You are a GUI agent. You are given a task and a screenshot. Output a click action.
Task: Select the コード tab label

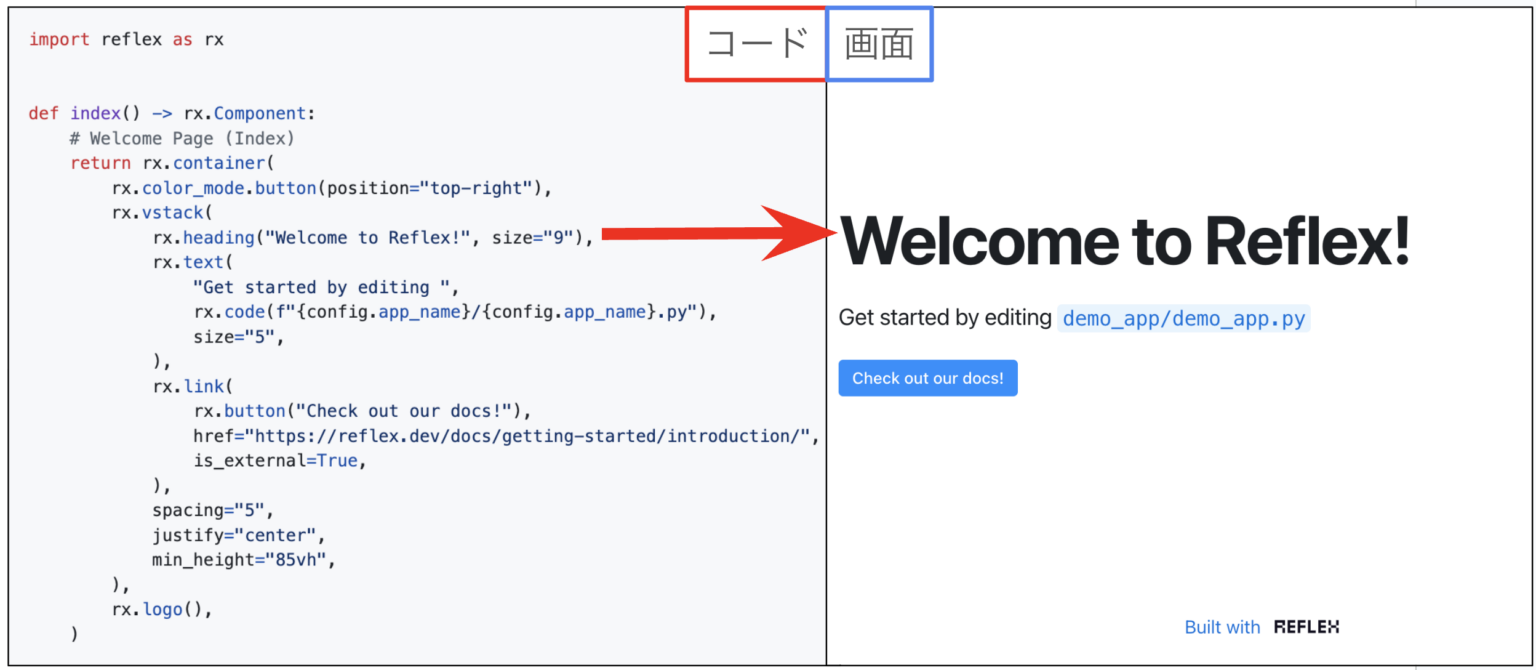pyautogui.click(x=756, y=42)
